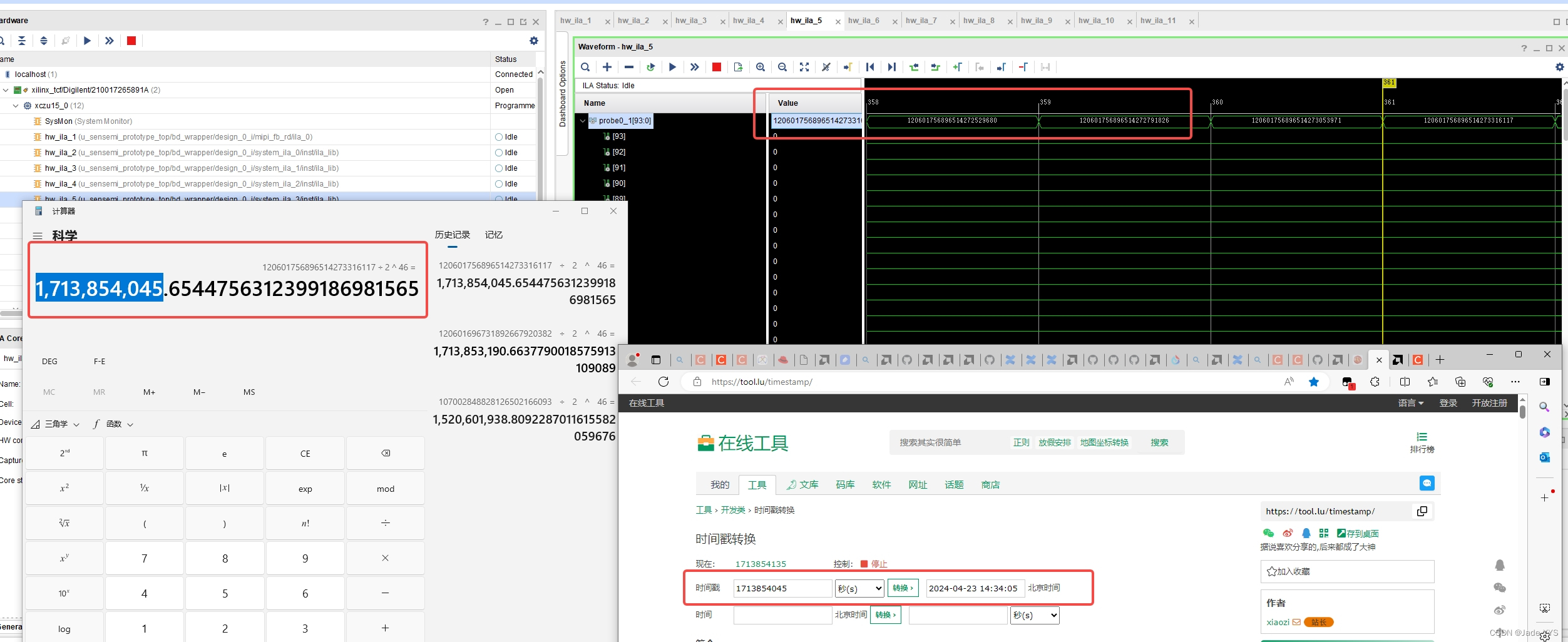The width and height of the screenshot is (1568, 642).
Task: Open 历史记录 tab in calculator
Action: pos(453,234)
